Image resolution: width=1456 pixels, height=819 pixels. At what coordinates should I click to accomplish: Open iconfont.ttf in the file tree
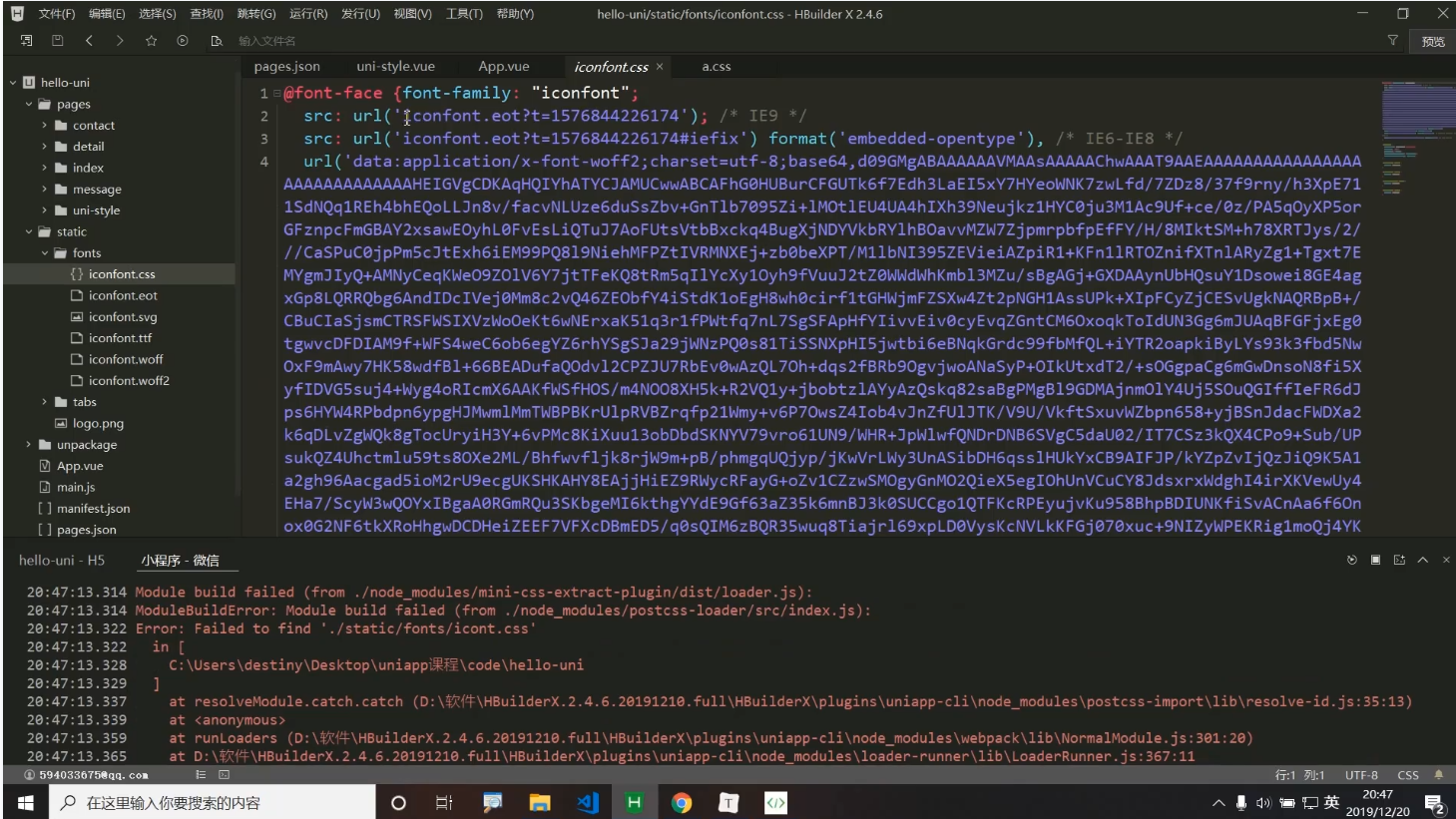(x=120, y=338)
